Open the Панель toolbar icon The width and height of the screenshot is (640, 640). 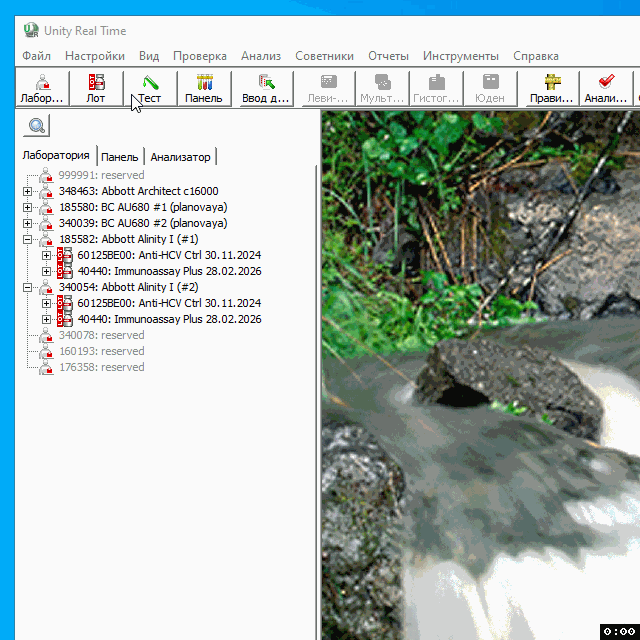[204, 88]
